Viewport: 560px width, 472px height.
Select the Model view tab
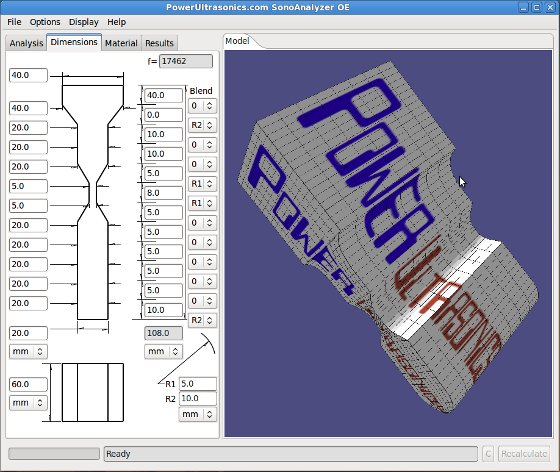pyautogui.click(x=238, y=41)
